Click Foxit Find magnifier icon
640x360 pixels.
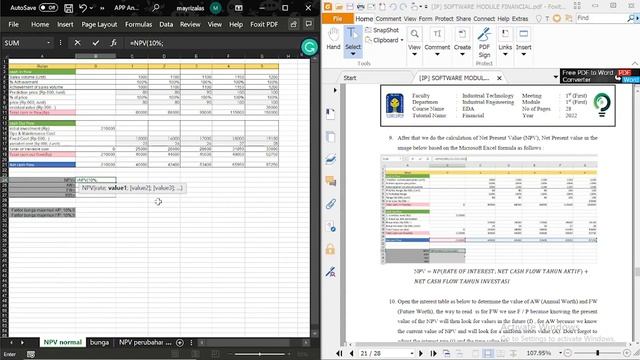(x=631, y=18)
